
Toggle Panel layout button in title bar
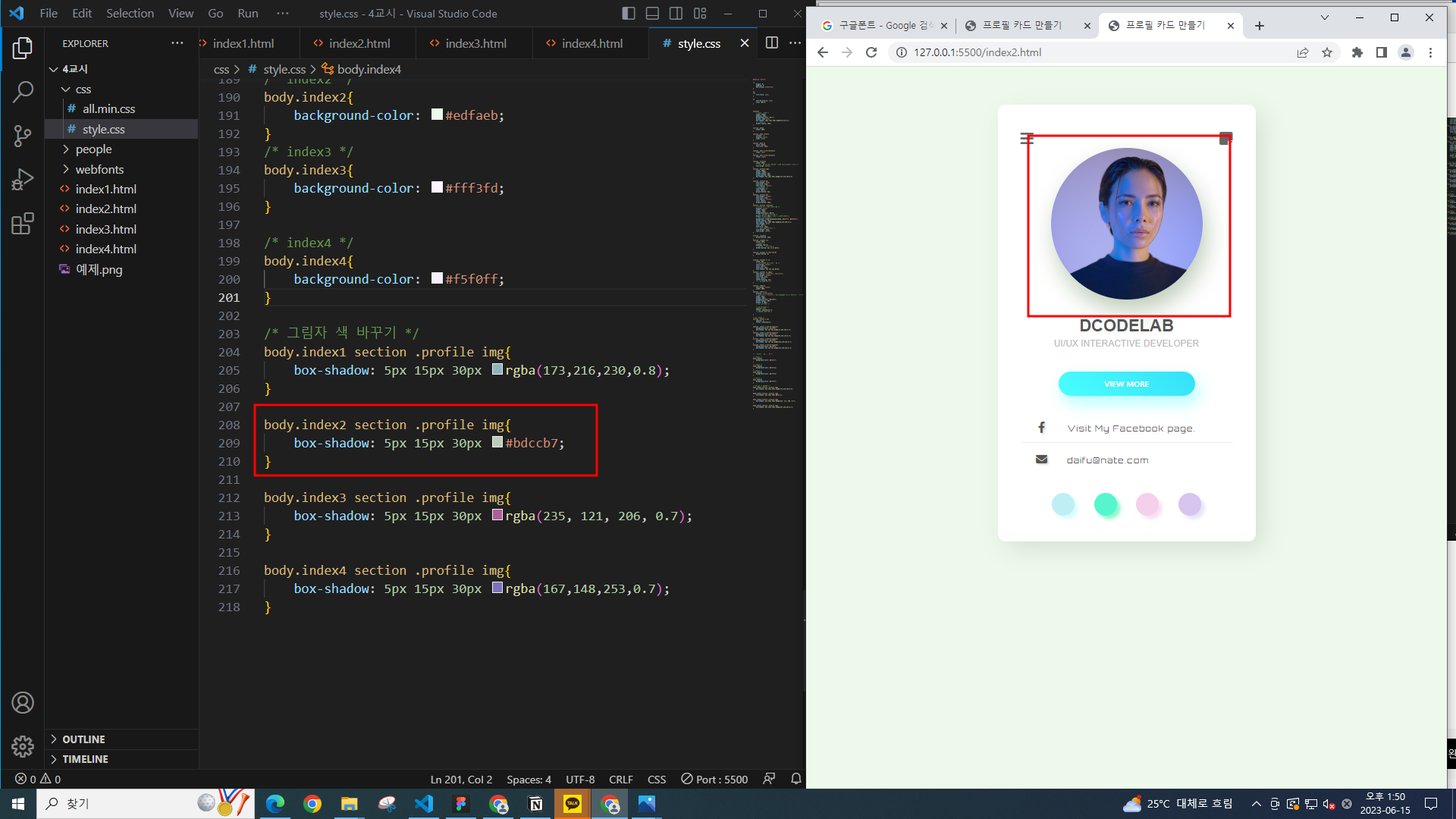point(652,14)
